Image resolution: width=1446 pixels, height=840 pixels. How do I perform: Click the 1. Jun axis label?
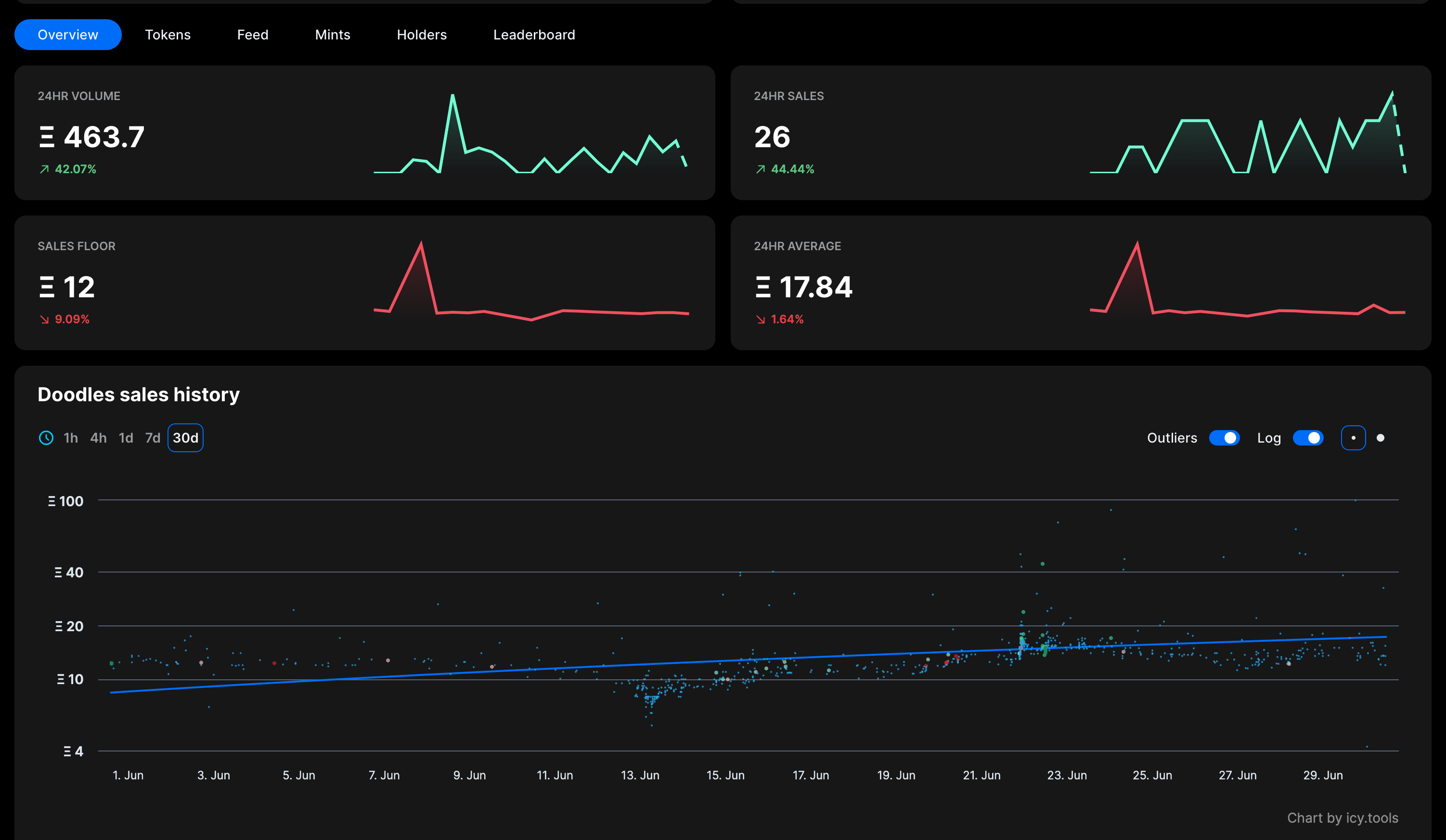pos(128,775)
